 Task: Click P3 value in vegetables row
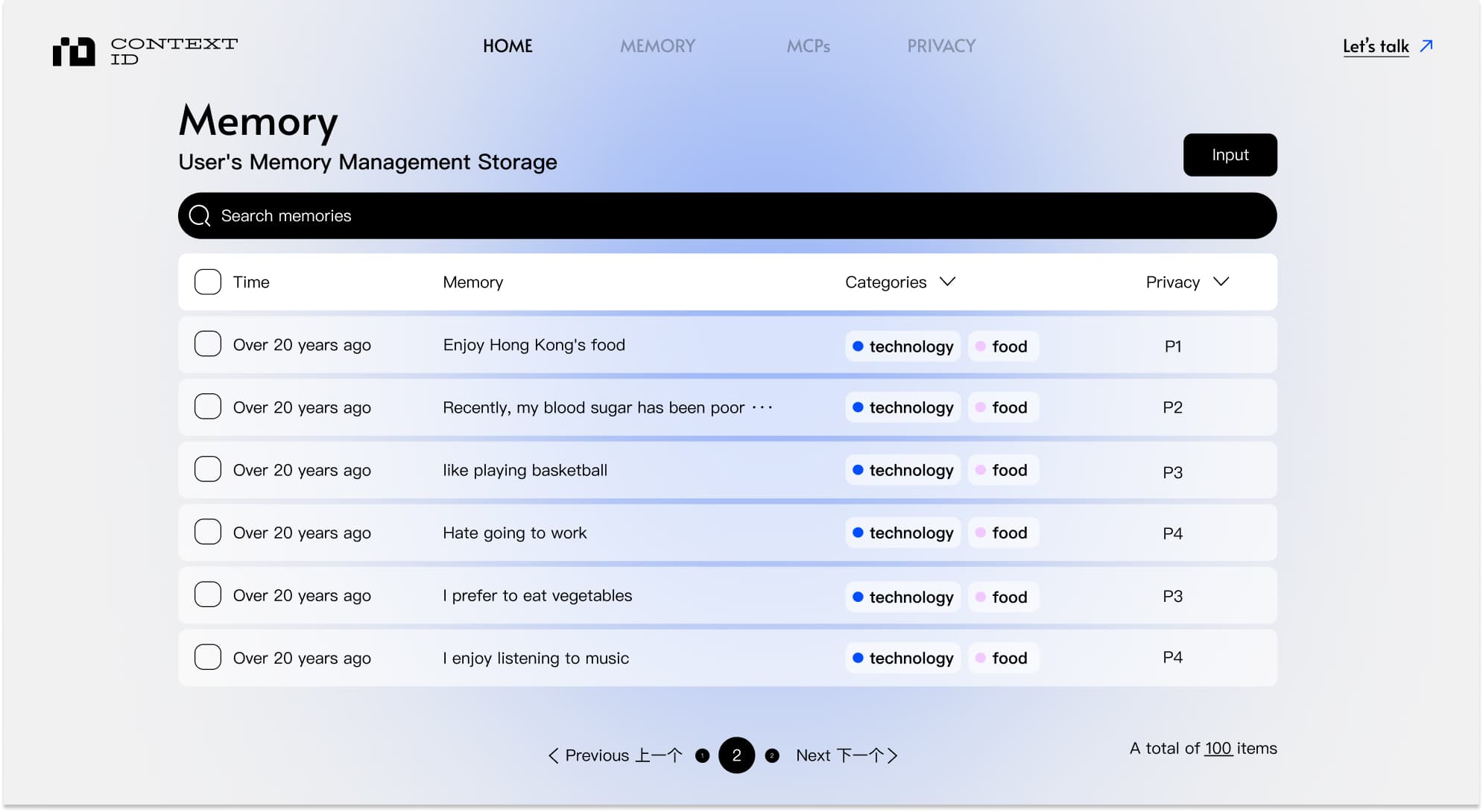[1172, 596]
